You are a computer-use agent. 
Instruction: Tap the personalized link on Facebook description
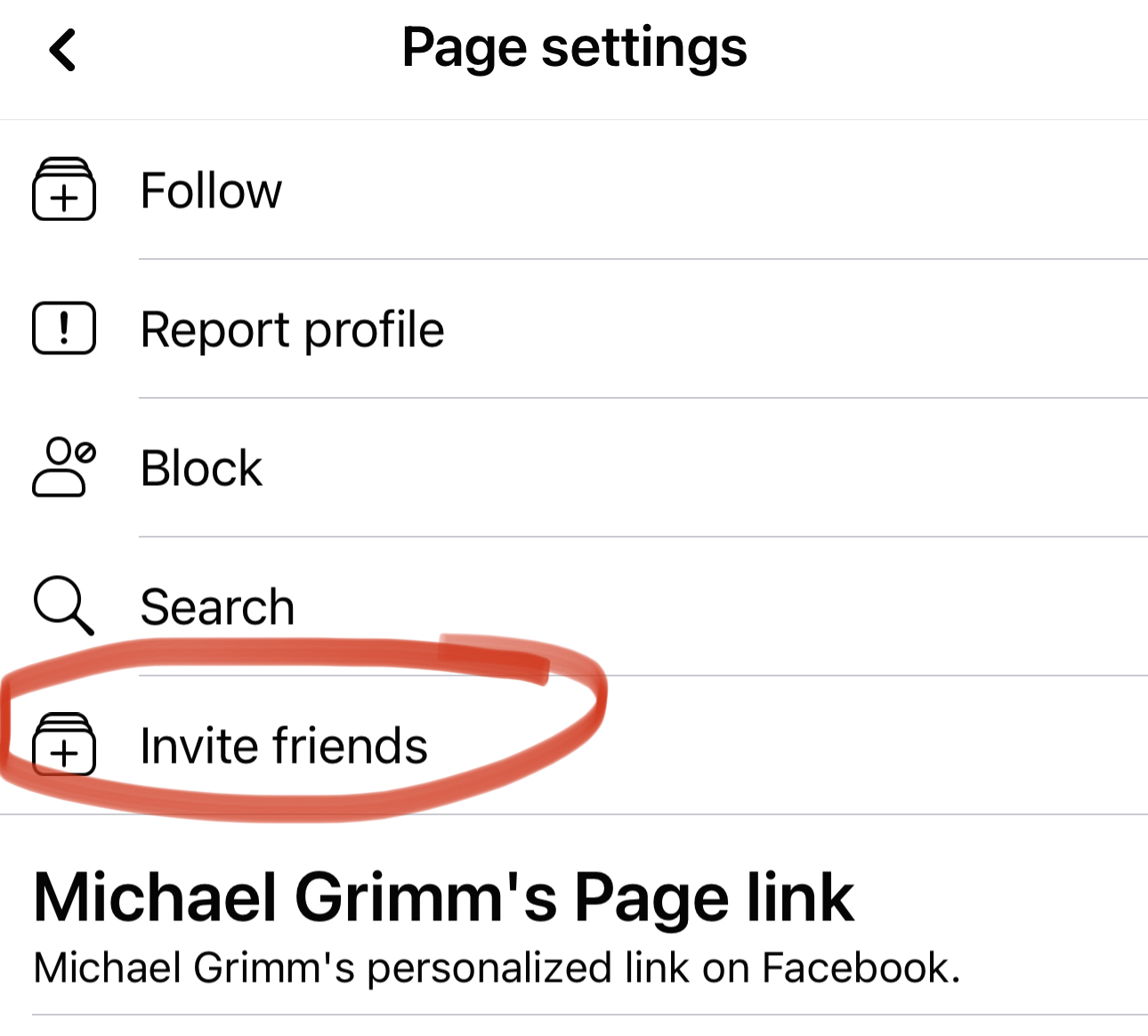(497, 968)
